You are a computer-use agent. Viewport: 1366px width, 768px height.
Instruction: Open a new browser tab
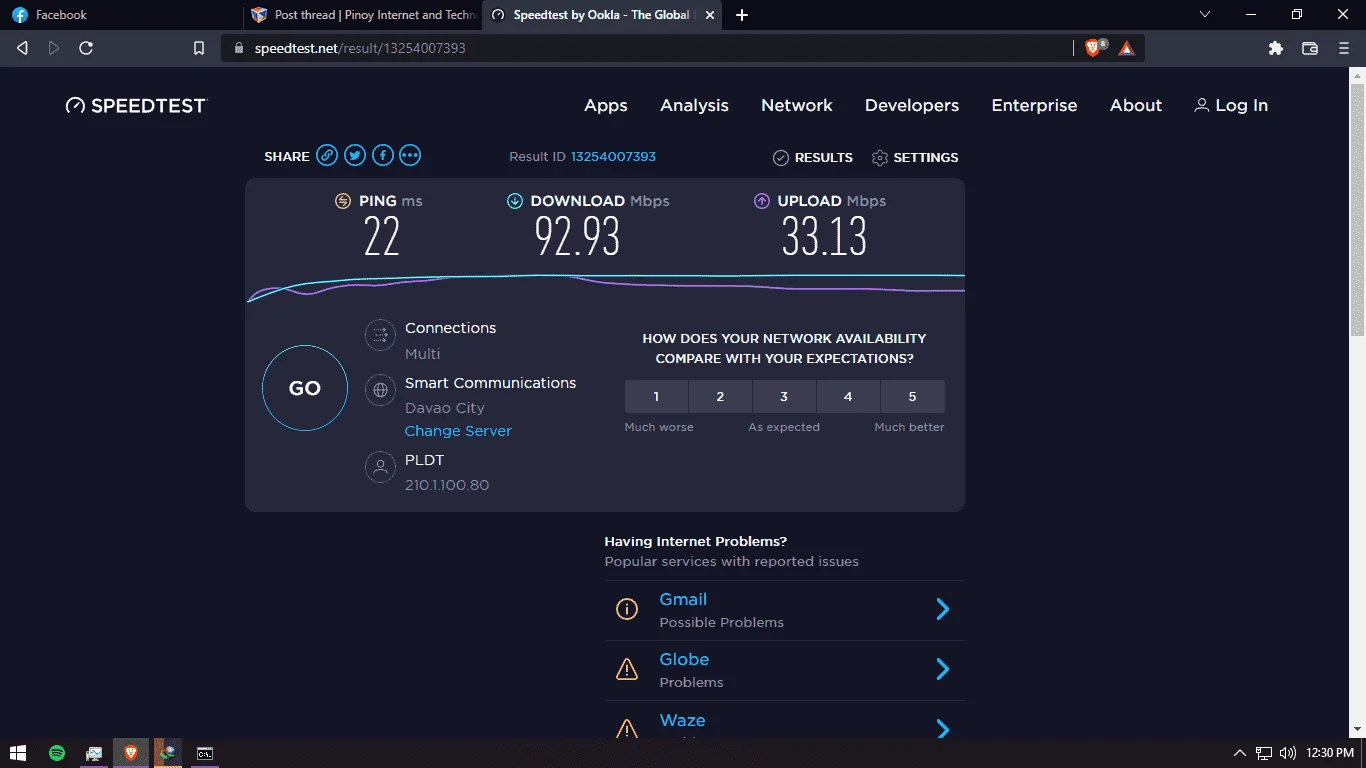(742, 15)
